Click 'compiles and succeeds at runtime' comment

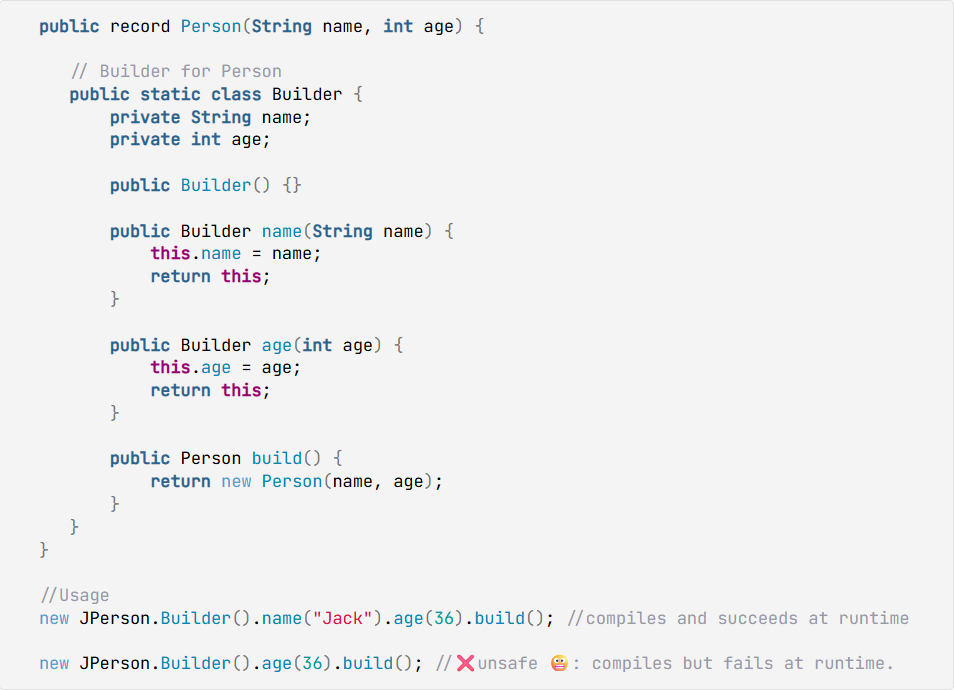738,619
